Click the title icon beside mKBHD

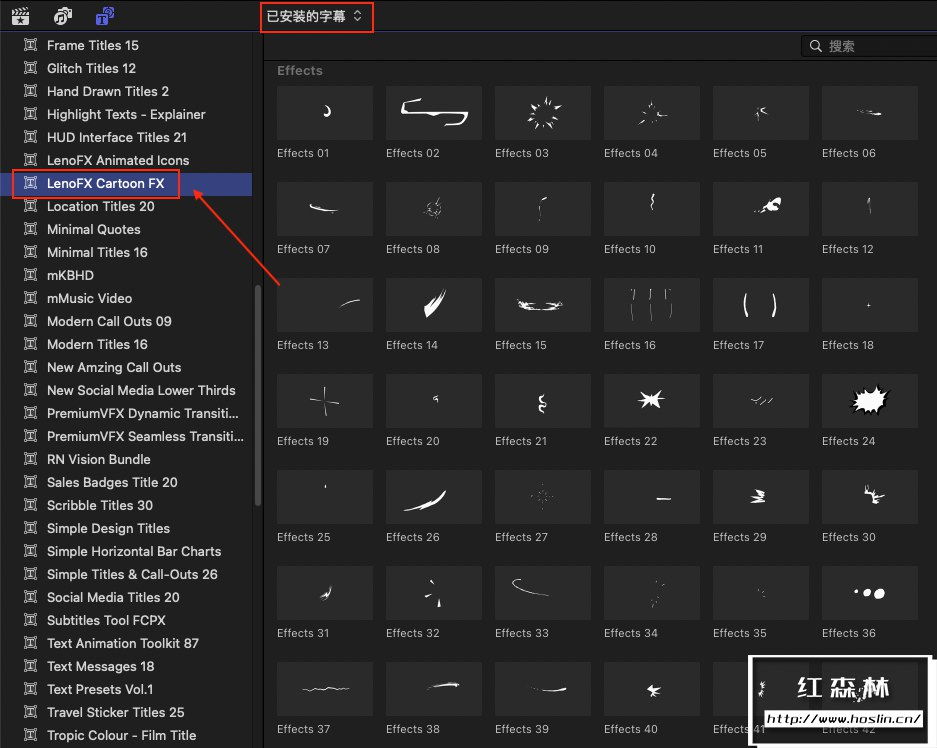point(30,275)
